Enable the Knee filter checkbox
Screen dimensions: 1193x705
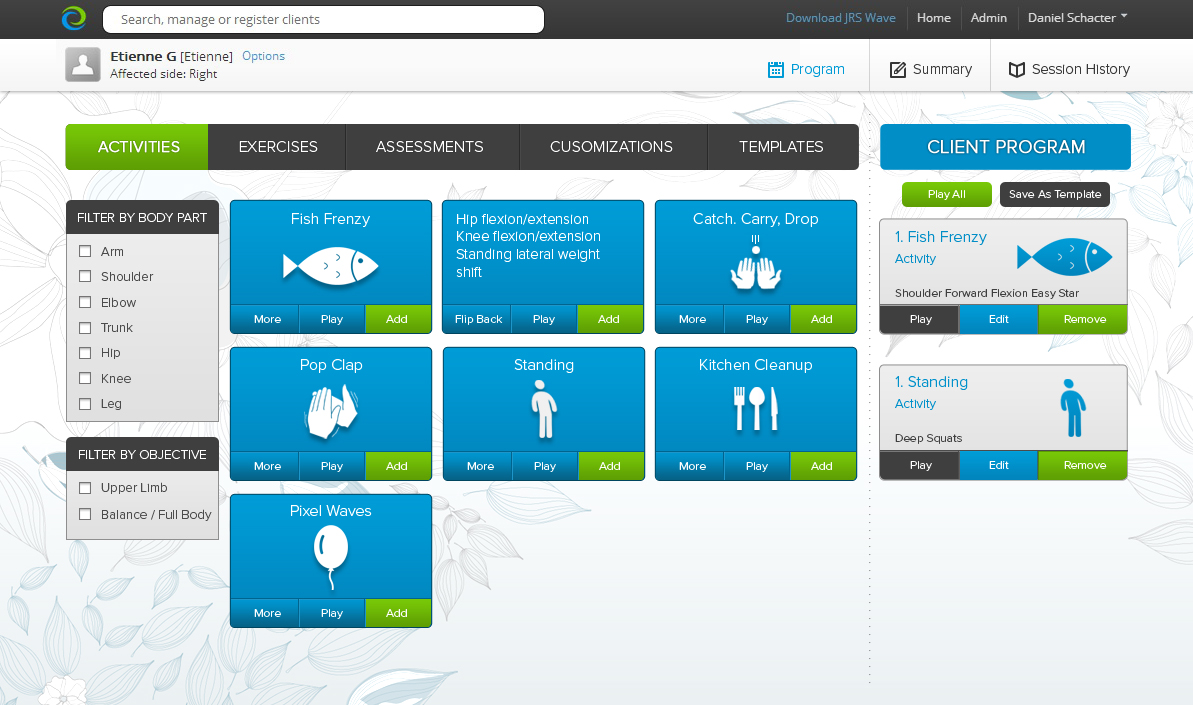(85, 378)
